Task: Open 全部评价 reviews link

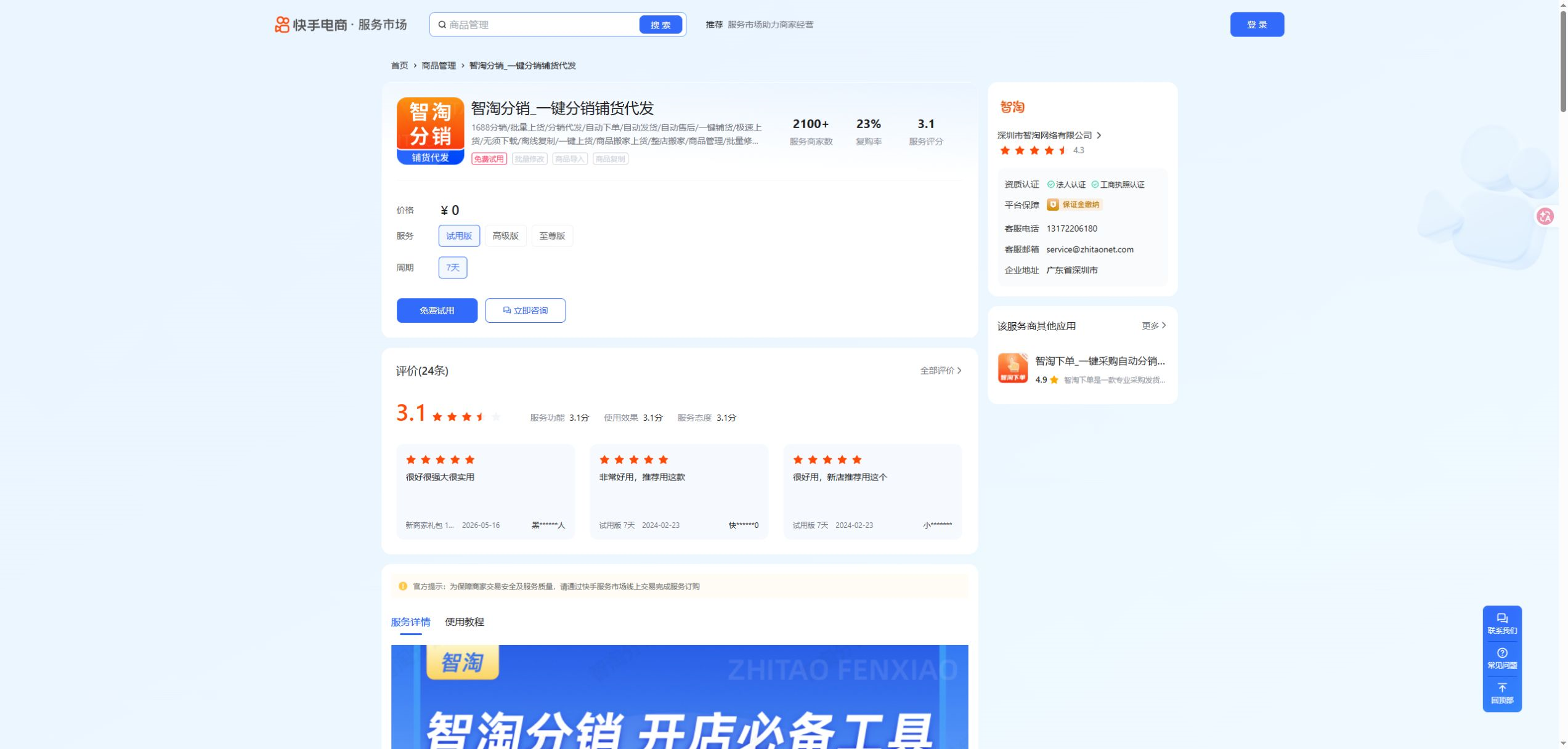Action: (940, 371)
